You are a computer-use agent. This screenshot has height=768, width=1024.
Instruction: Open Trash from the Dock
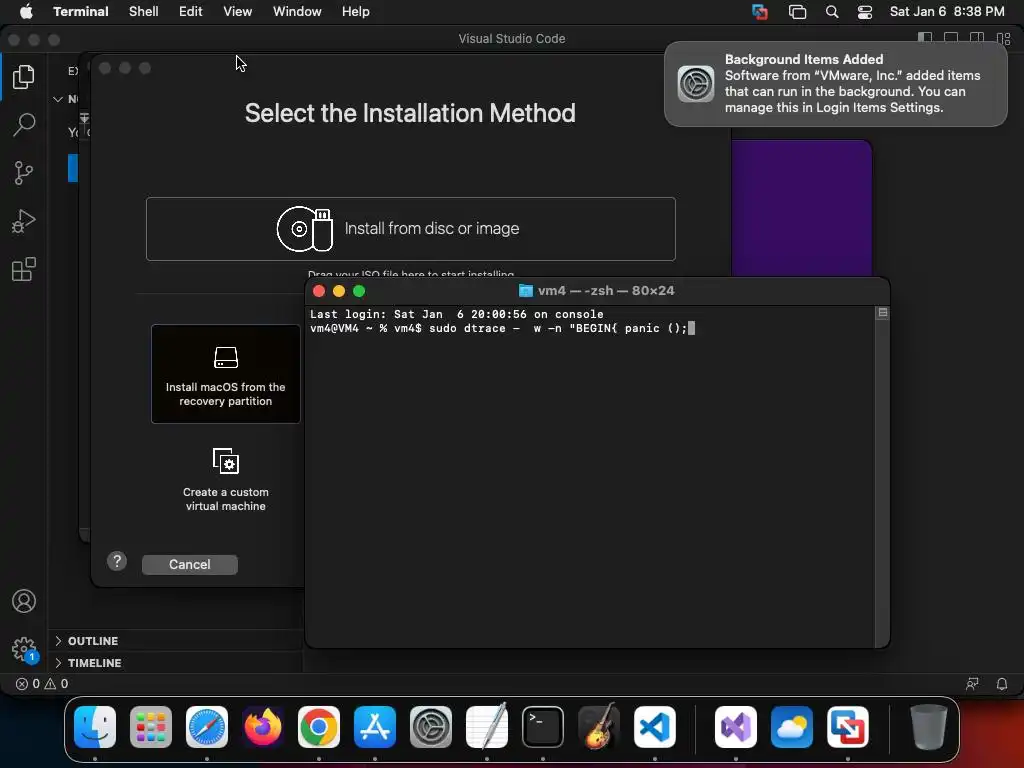pyautogui.click(x=929, y=727)
